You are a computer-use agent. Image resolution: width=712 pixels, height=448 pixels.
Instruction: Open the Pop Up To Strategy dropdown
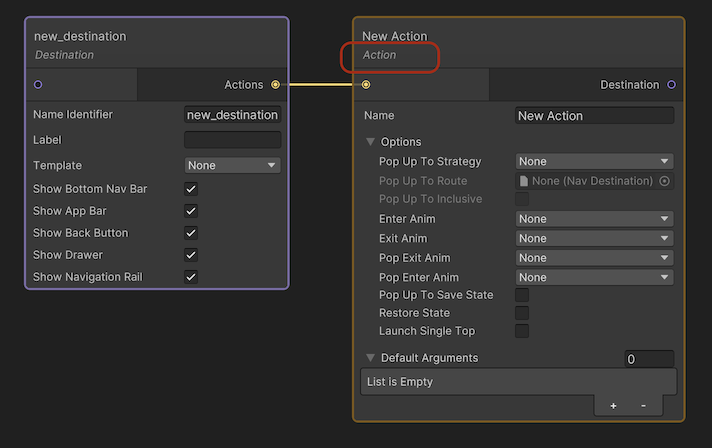(x=594, y=161)
